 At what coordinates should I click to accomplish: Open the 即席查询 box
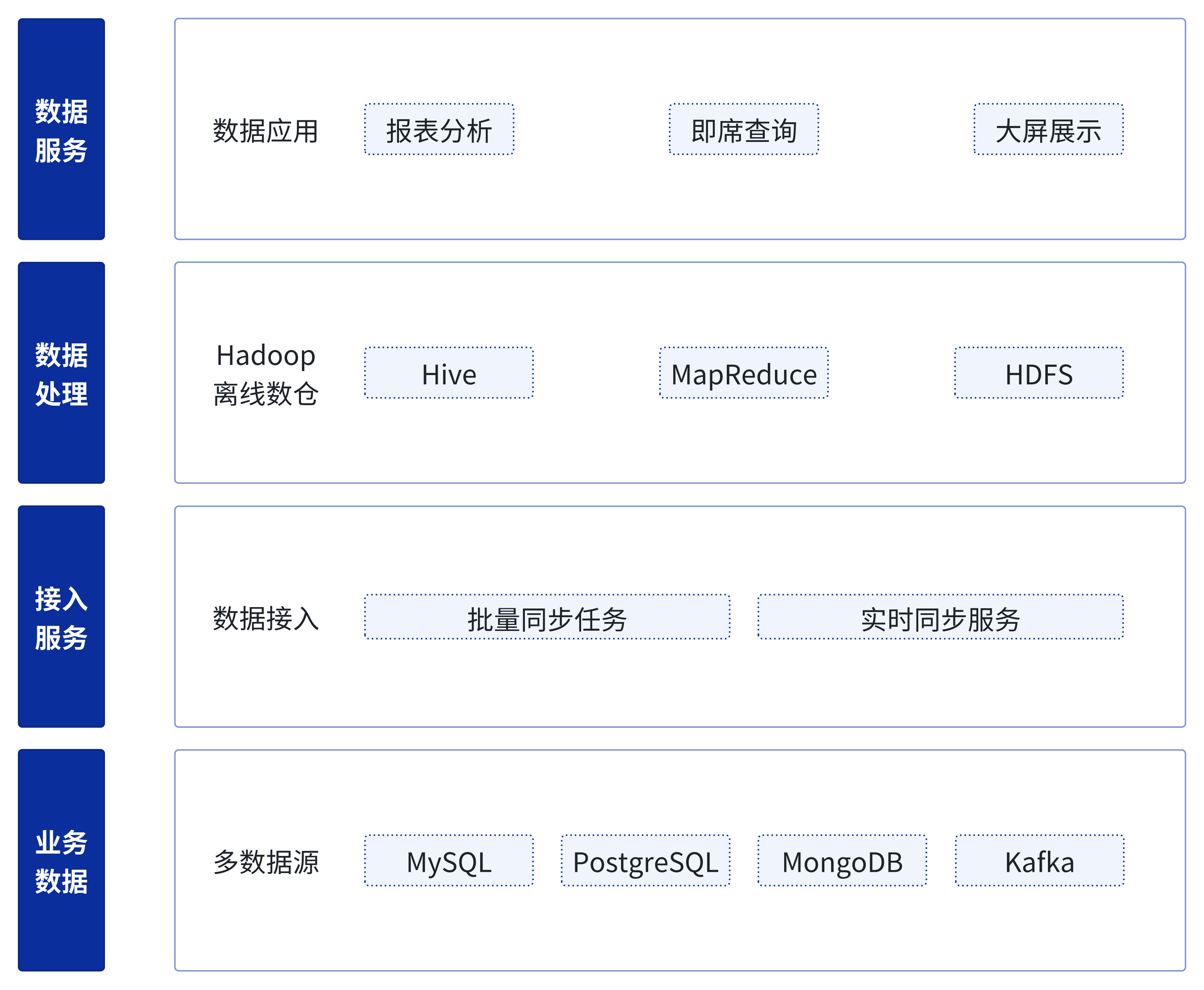click(x=744, y=130)
